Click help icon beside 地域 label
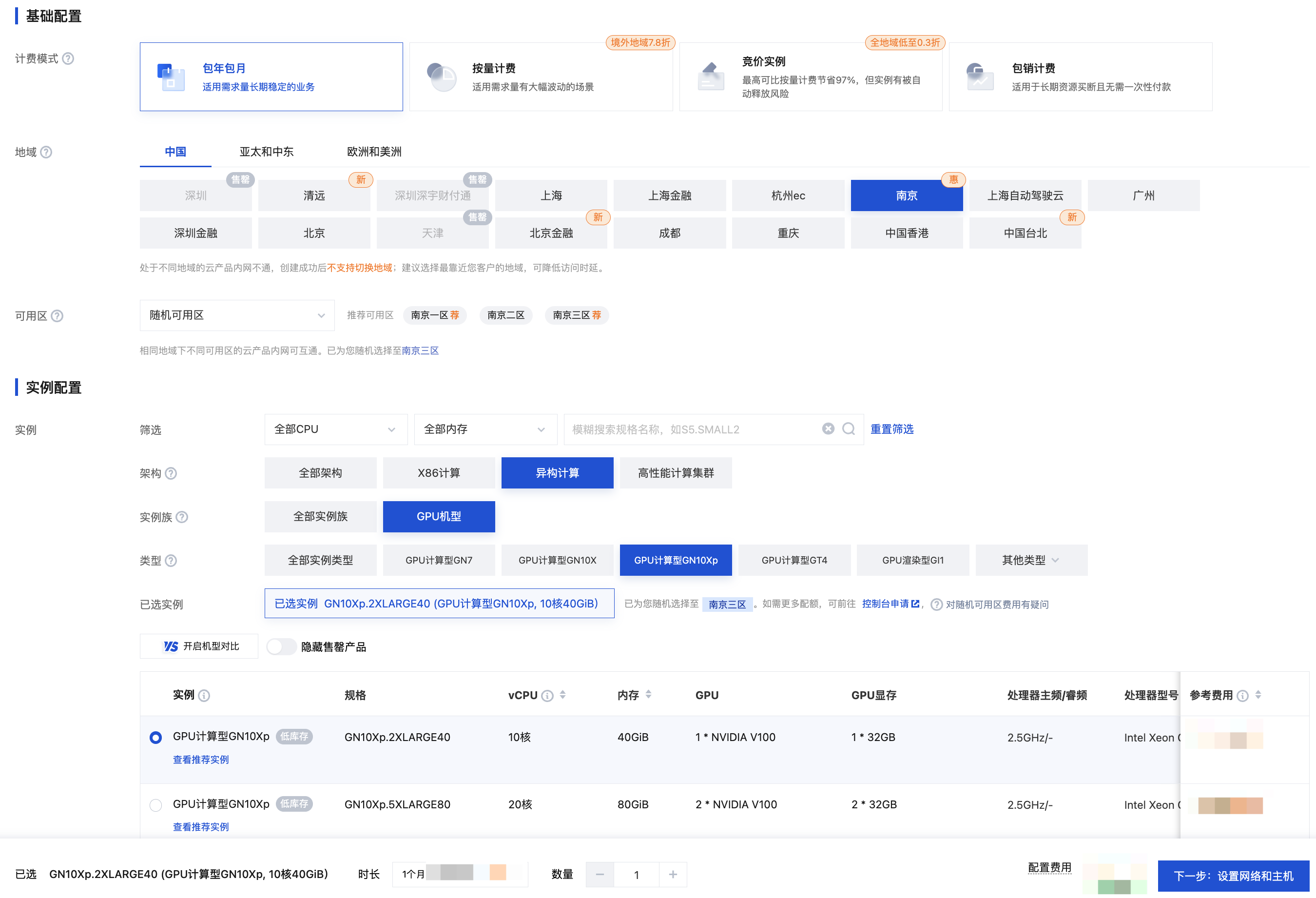Screen dimensions: 1316x898 (46, 152)
